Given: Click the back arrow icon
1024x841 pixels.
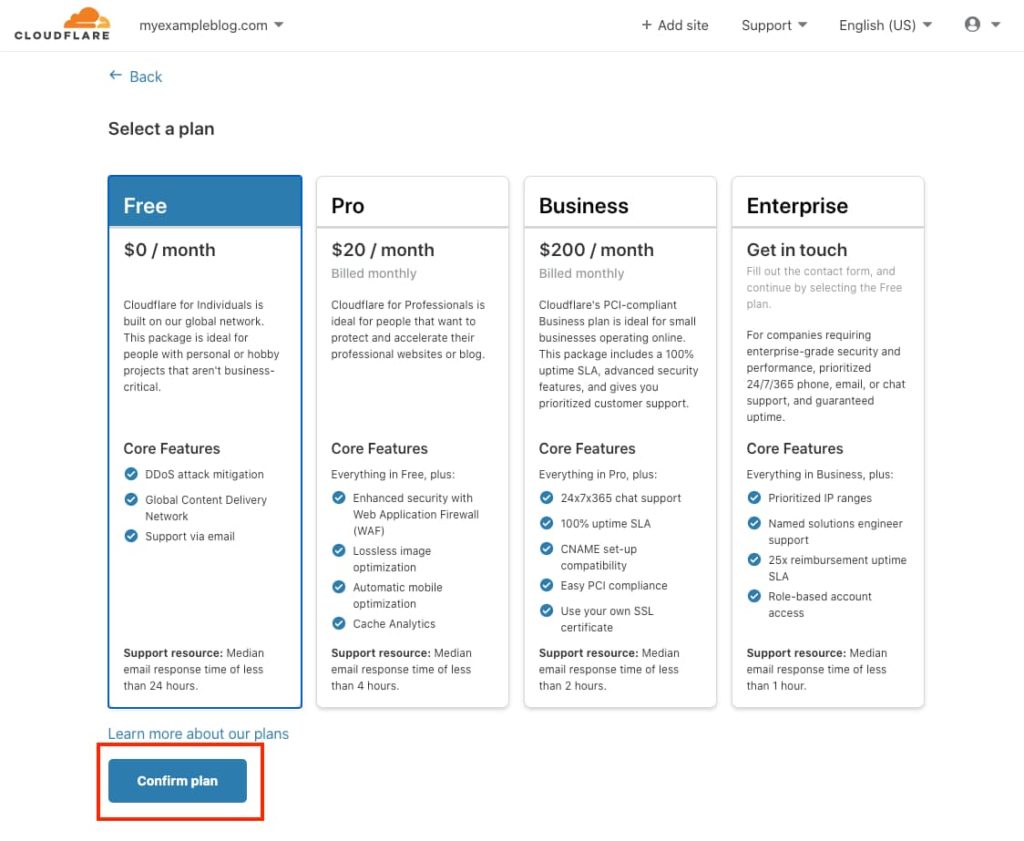Looking at the screenshot, I should 114,76.
